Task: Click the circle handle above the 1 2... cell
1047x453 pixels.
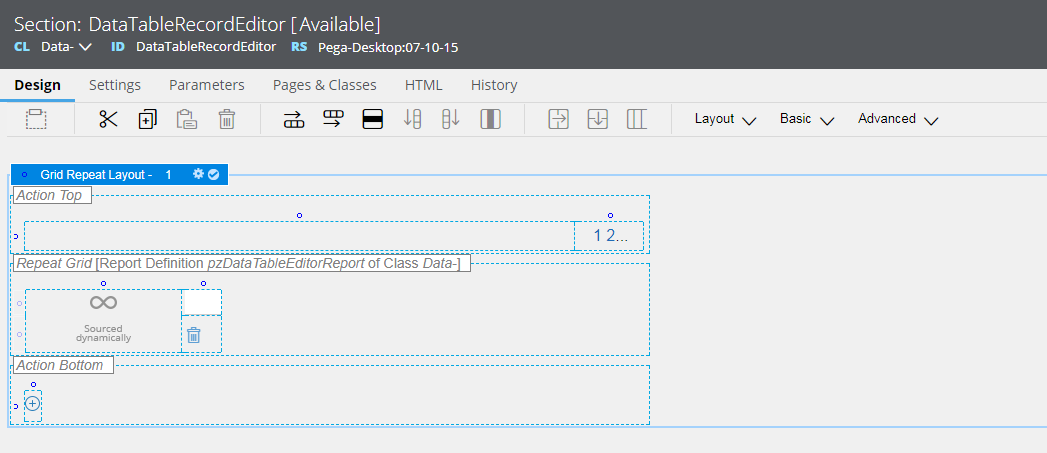Action: (610, 215)
